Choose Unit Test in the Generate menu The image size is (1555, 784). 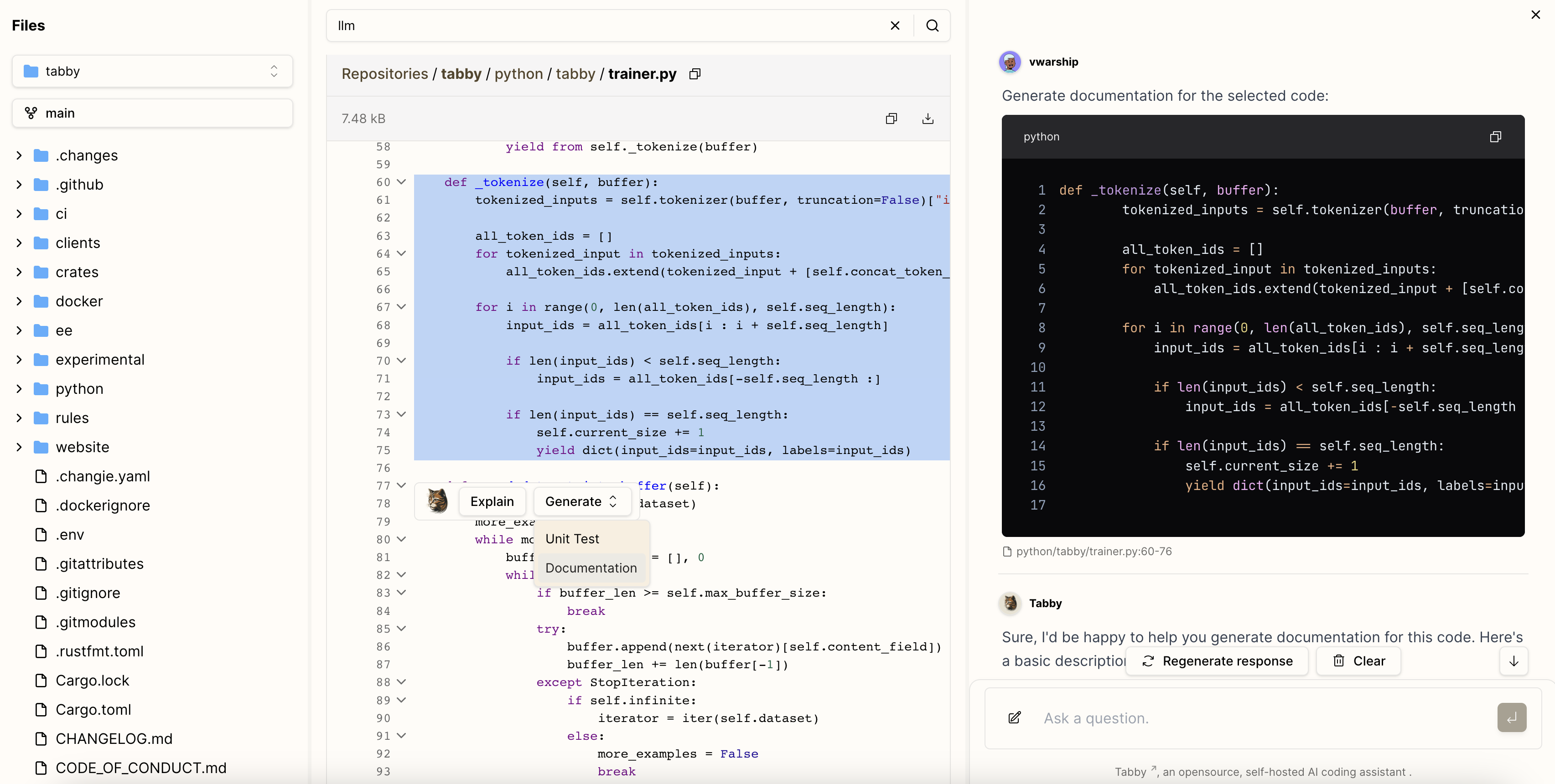572,539
